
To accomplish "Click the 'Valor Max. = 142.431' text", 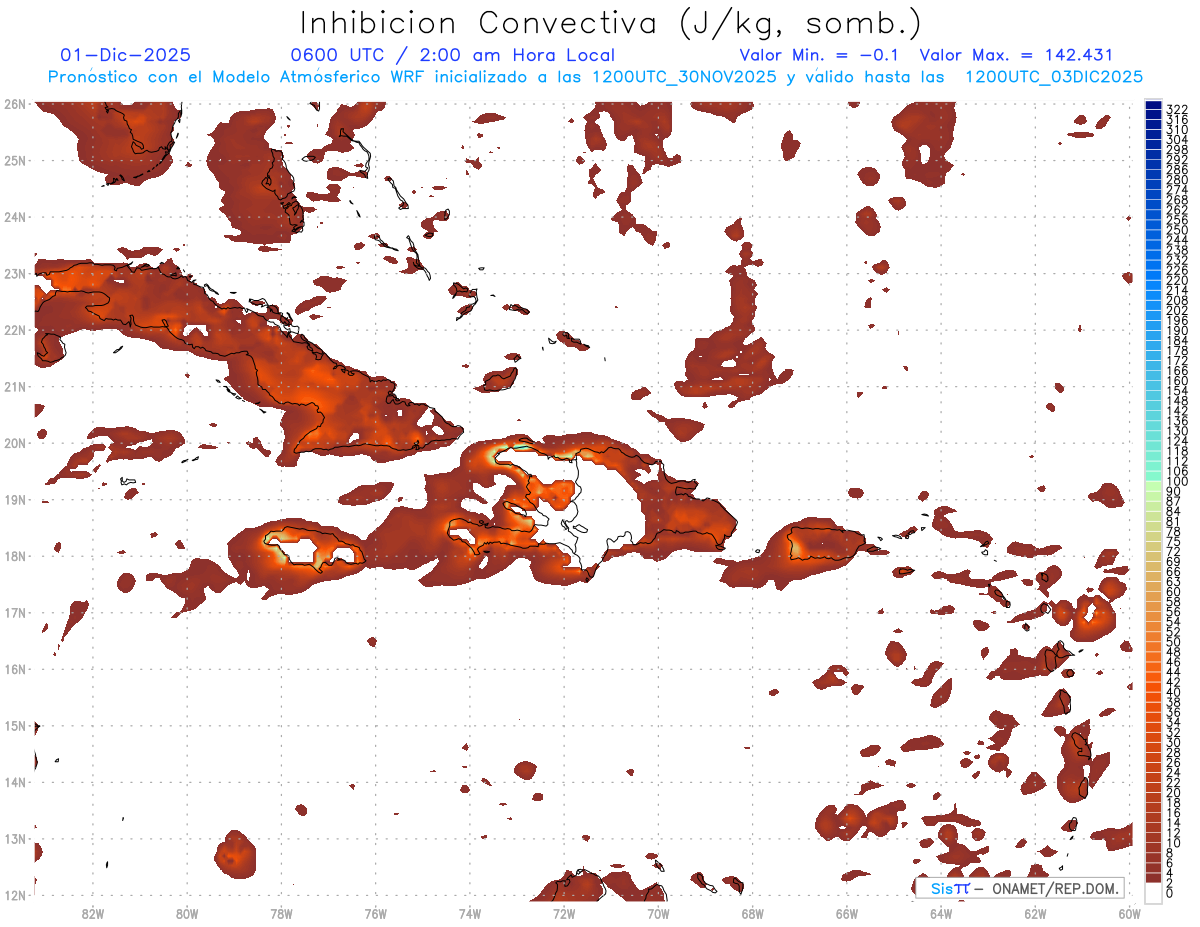I will 1016,55.
